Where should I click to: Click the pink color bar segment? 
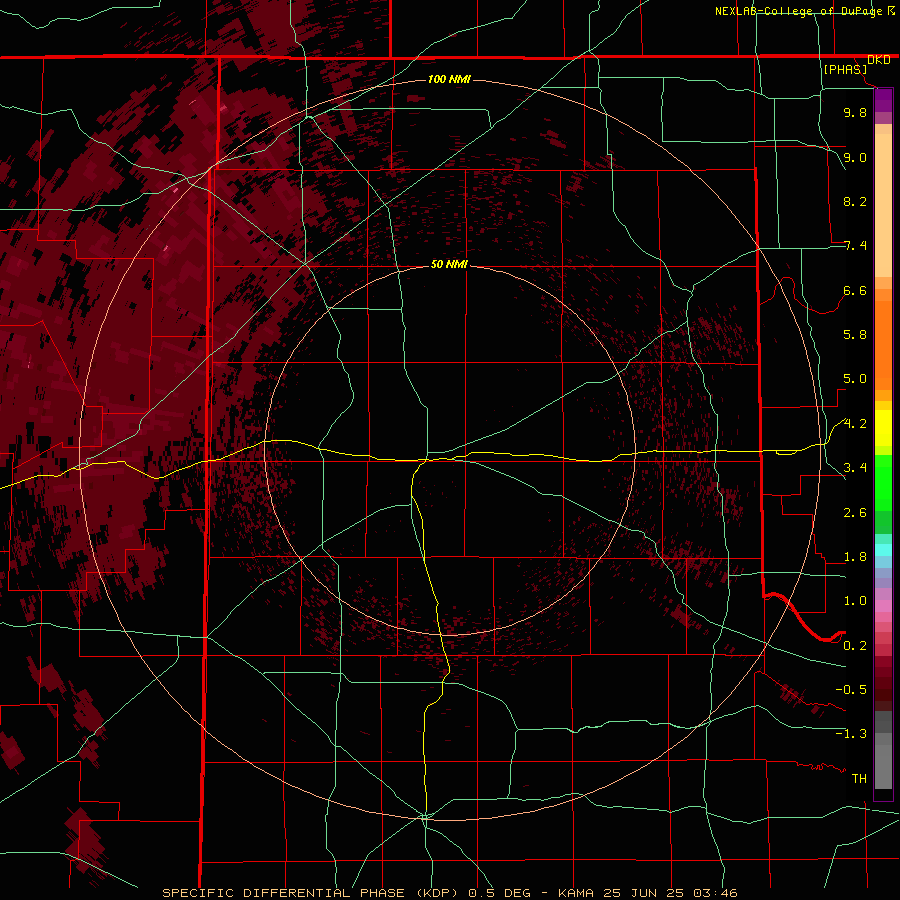click(x=883, y=606)
